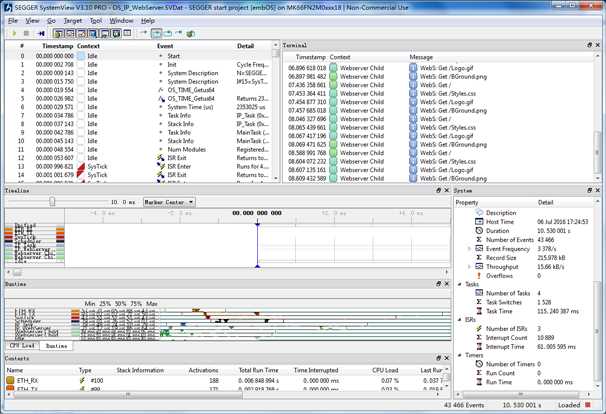The width and height of the screenshot is (606, 414).
Task: Close the System panel
Action: (598, 190)
